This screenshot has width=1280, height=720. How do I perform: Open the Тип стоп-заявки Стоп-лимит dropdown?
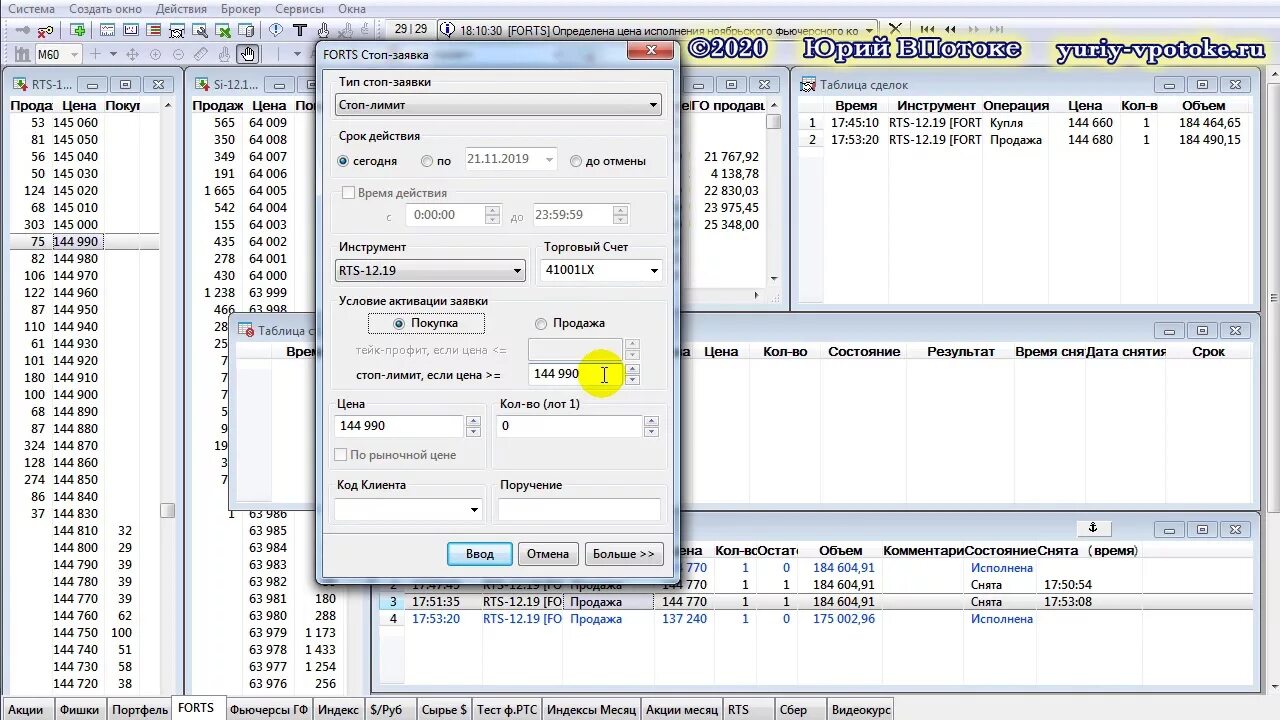(x=498, y=104)
